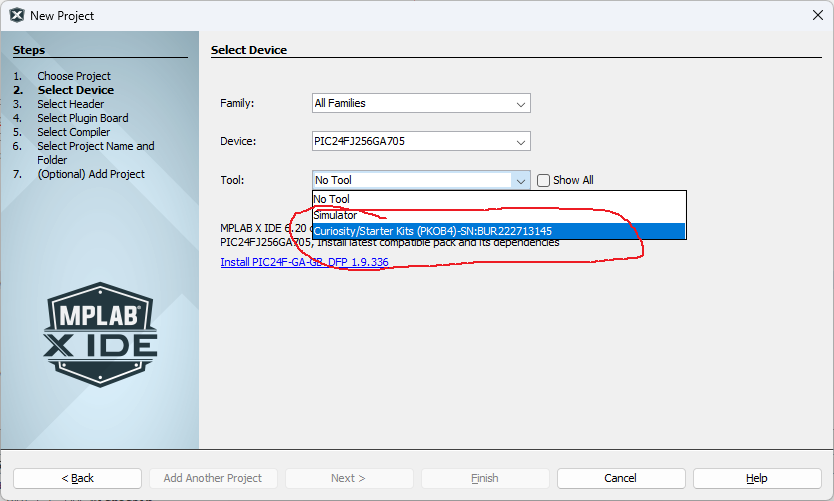Click the MPLAB X icon in title bar

pyautogui.click(x=17, y=15)
